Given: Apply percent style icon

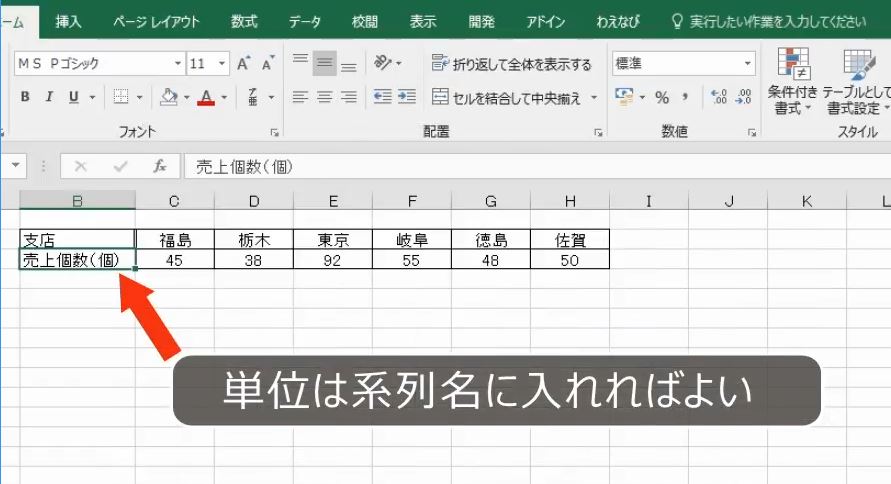Looking at the screenshot, I should coord(662,98).
